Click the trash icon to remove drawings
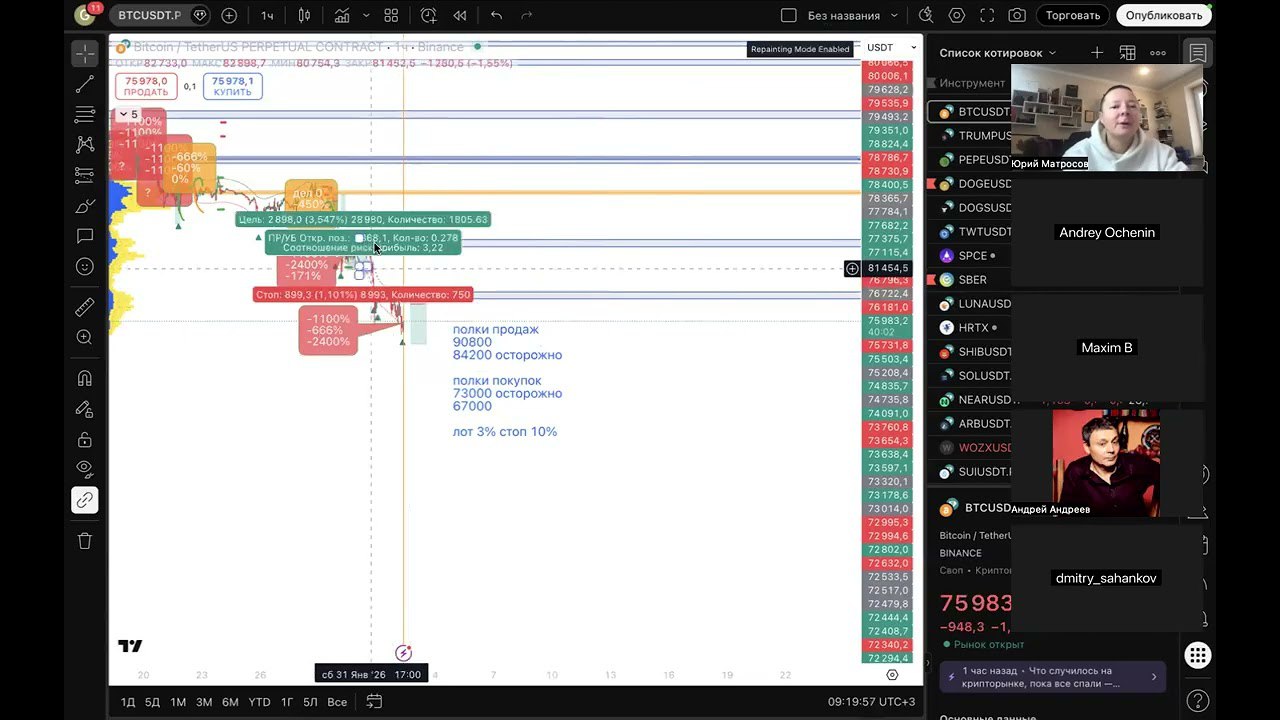 click(85, 541)
